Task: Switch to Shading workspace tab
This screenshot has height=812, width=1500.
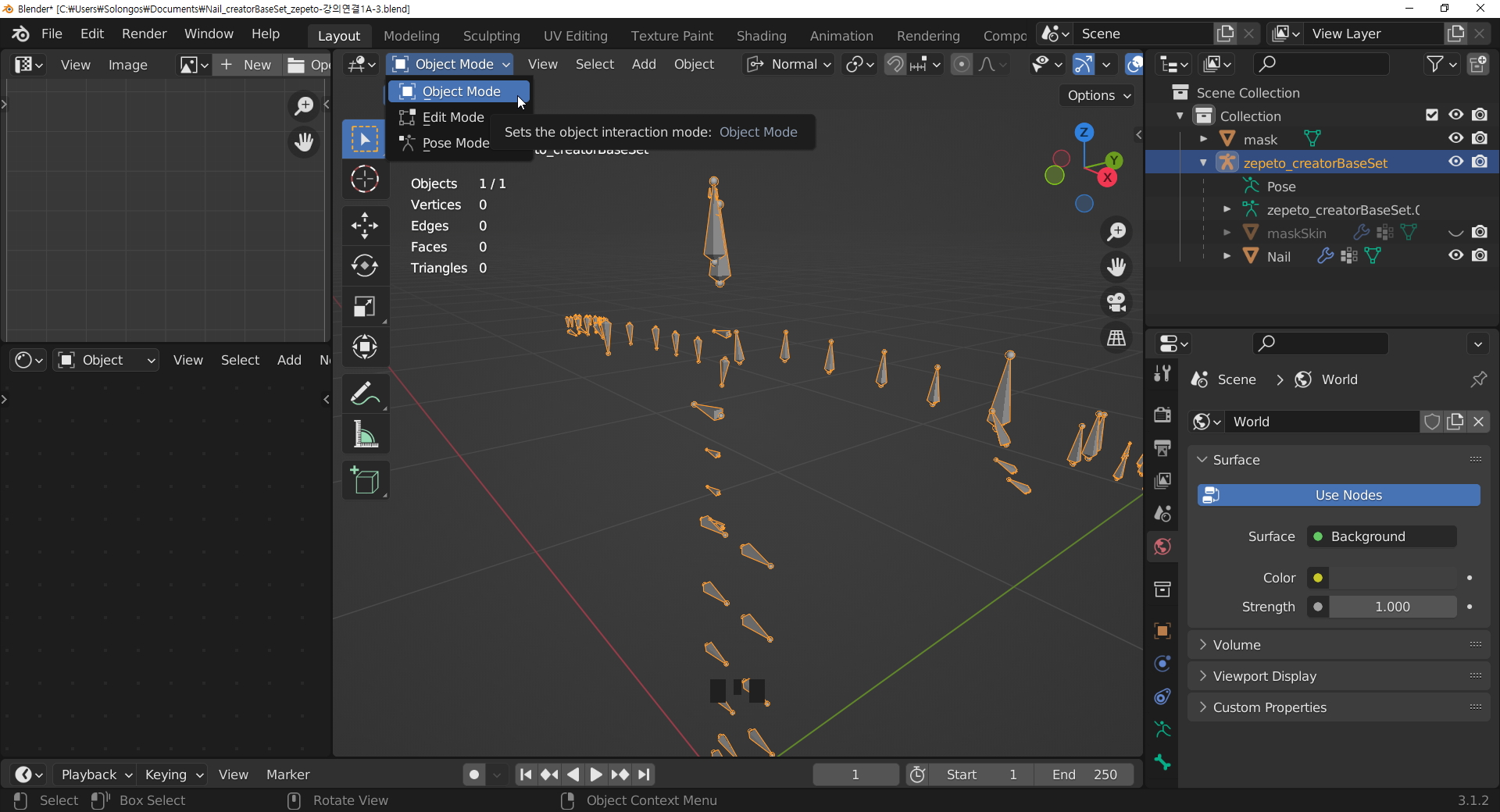Action: (761, 36)
